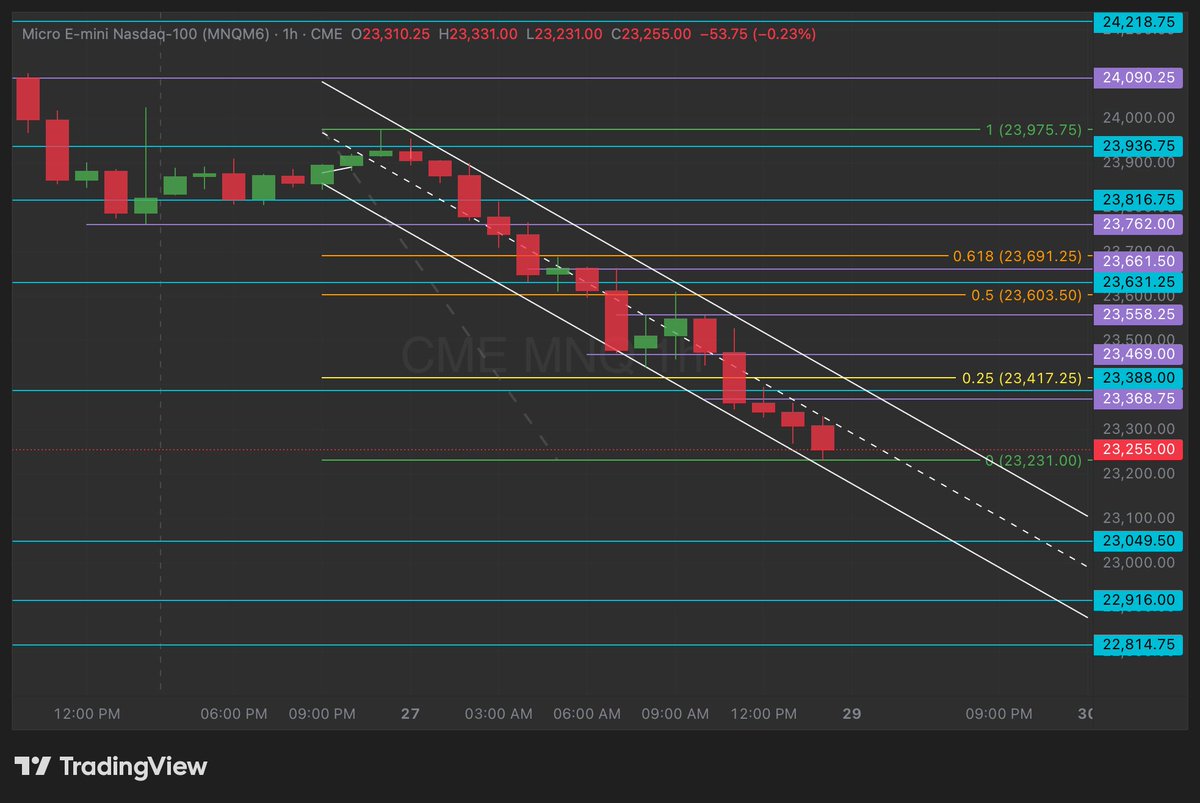Click the open value O23,310.25
This screenshot has height=803, width=1200.
[x=390, y=34]
